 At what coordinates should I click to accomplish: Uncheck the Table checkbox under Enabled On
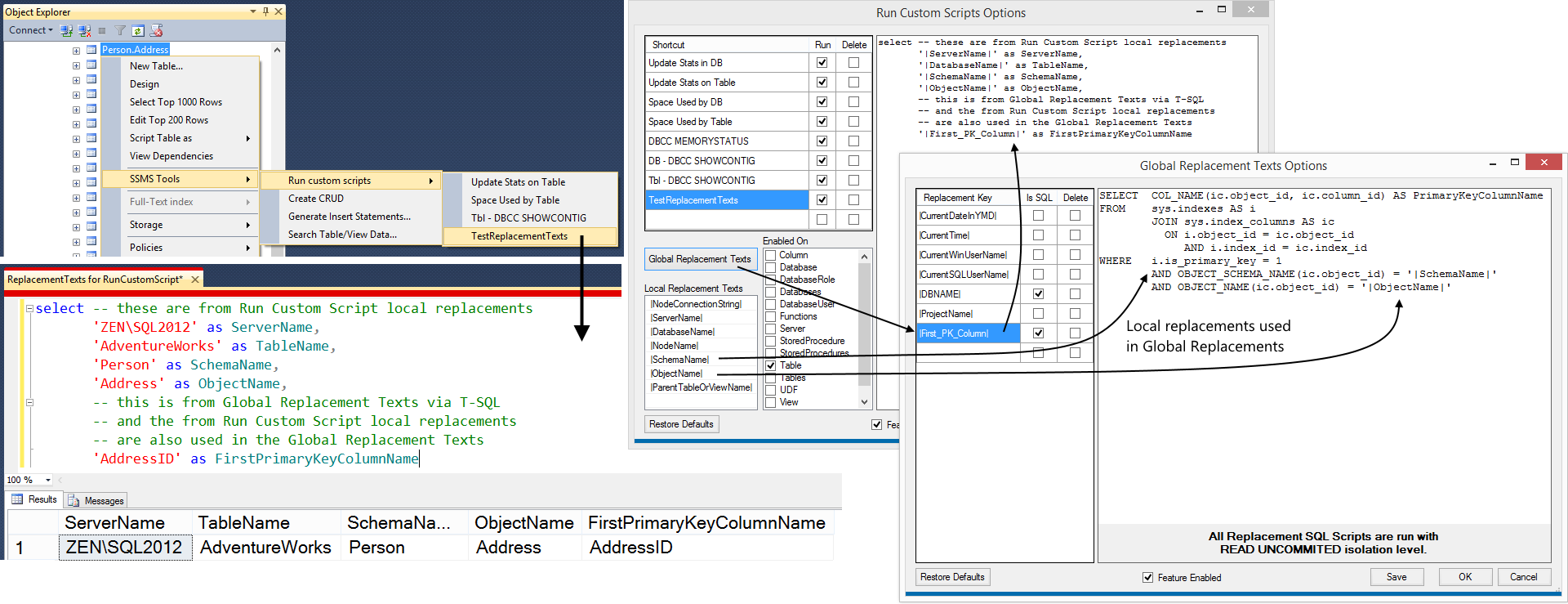770,365
